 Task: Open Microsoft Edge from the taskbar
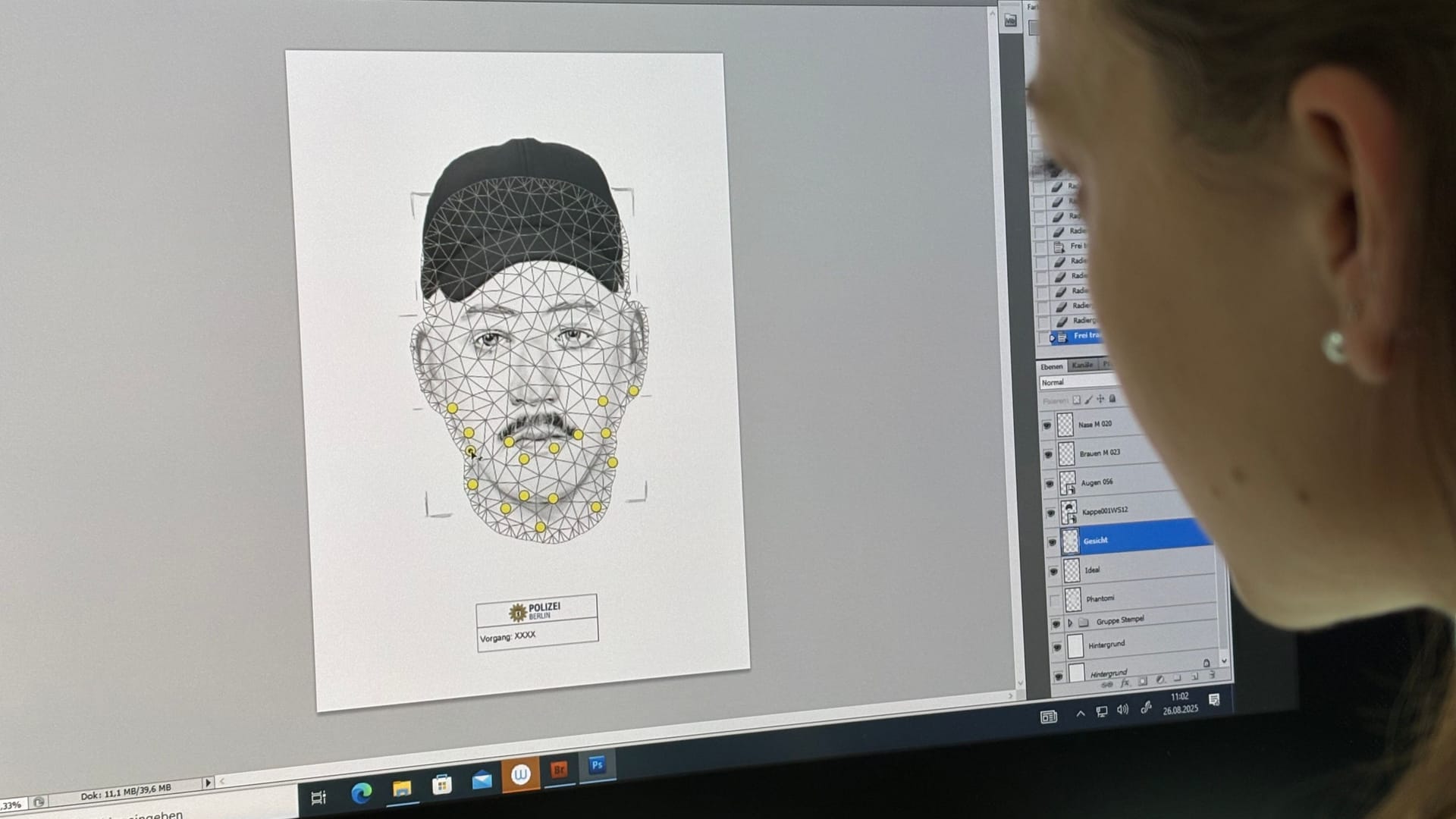tap(362, 793)
